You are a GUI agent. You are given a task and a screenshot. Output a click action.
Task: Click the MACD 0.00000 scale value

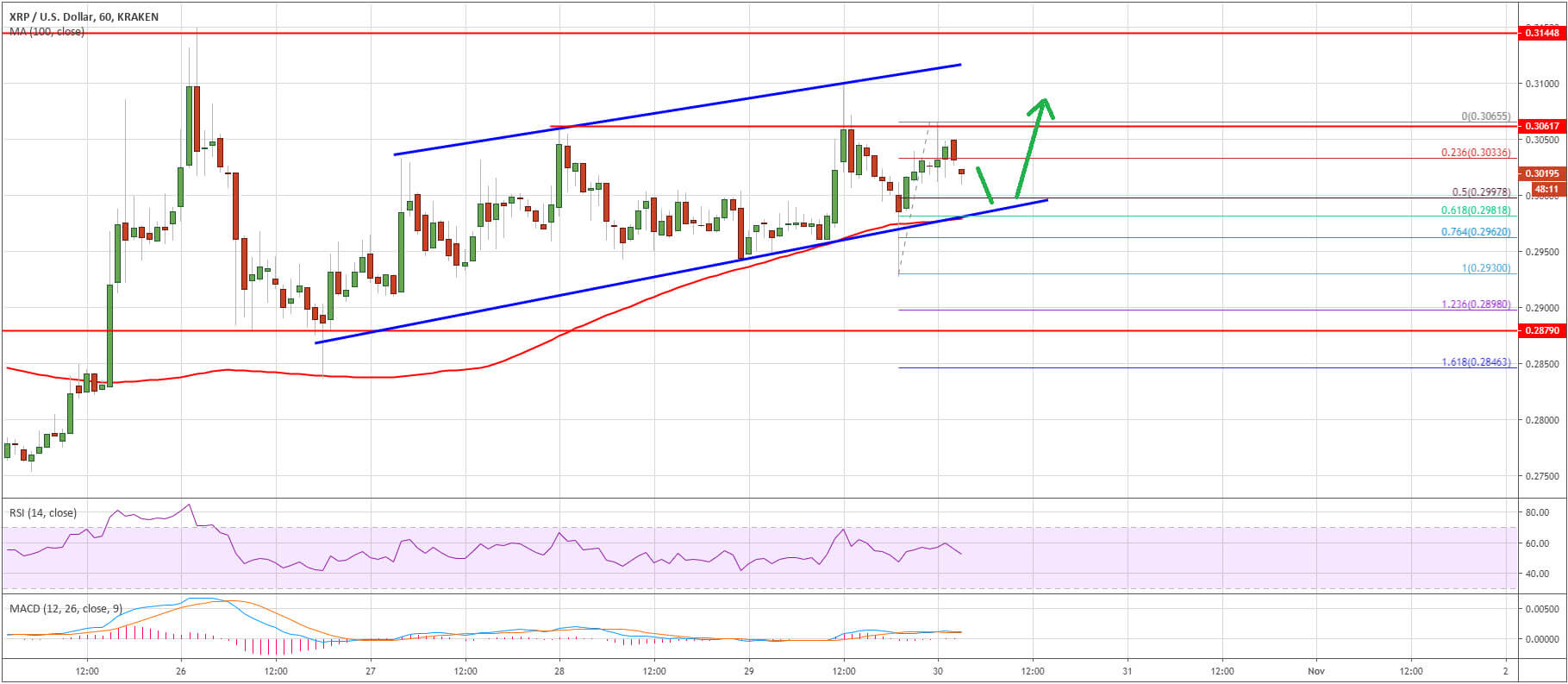pos(1540,639)
